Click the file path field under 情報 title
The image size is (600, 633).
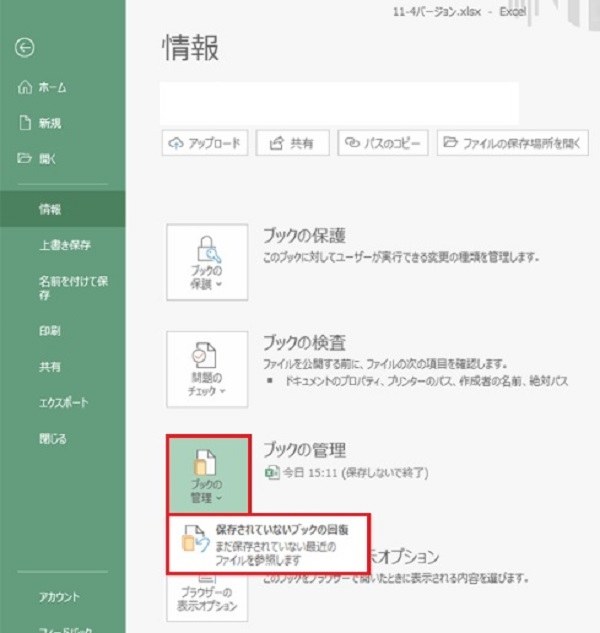tap(339, 103)
